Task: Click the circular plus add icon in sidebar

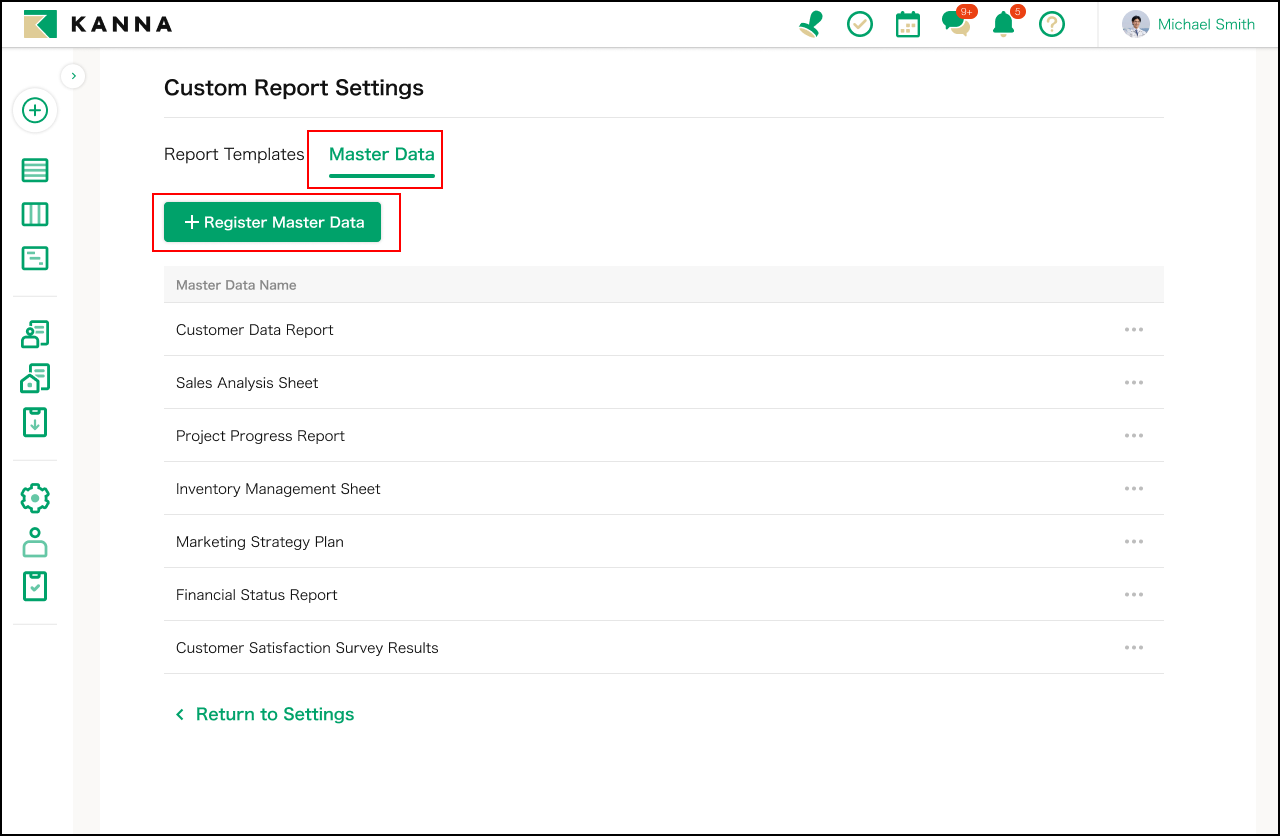Action: (x=35, y=110)
